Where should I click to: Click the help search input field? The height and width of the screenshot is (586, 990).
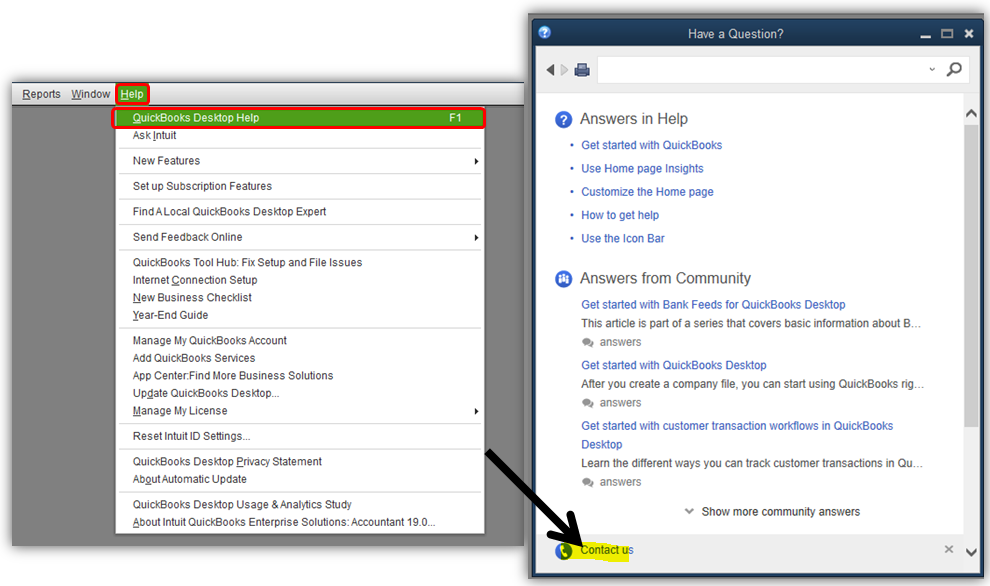pyautogui.click(x=762, y=69)
